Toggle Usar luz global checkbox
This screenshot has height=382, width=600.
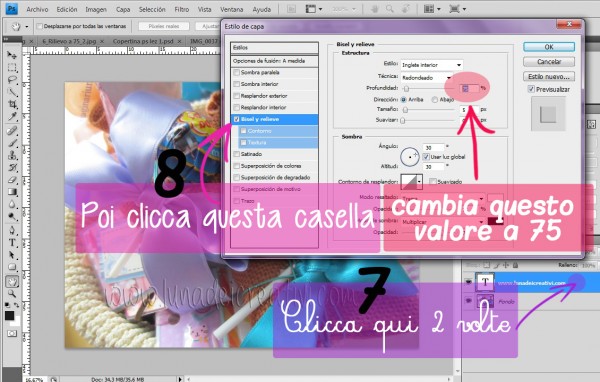pos(426,157)
